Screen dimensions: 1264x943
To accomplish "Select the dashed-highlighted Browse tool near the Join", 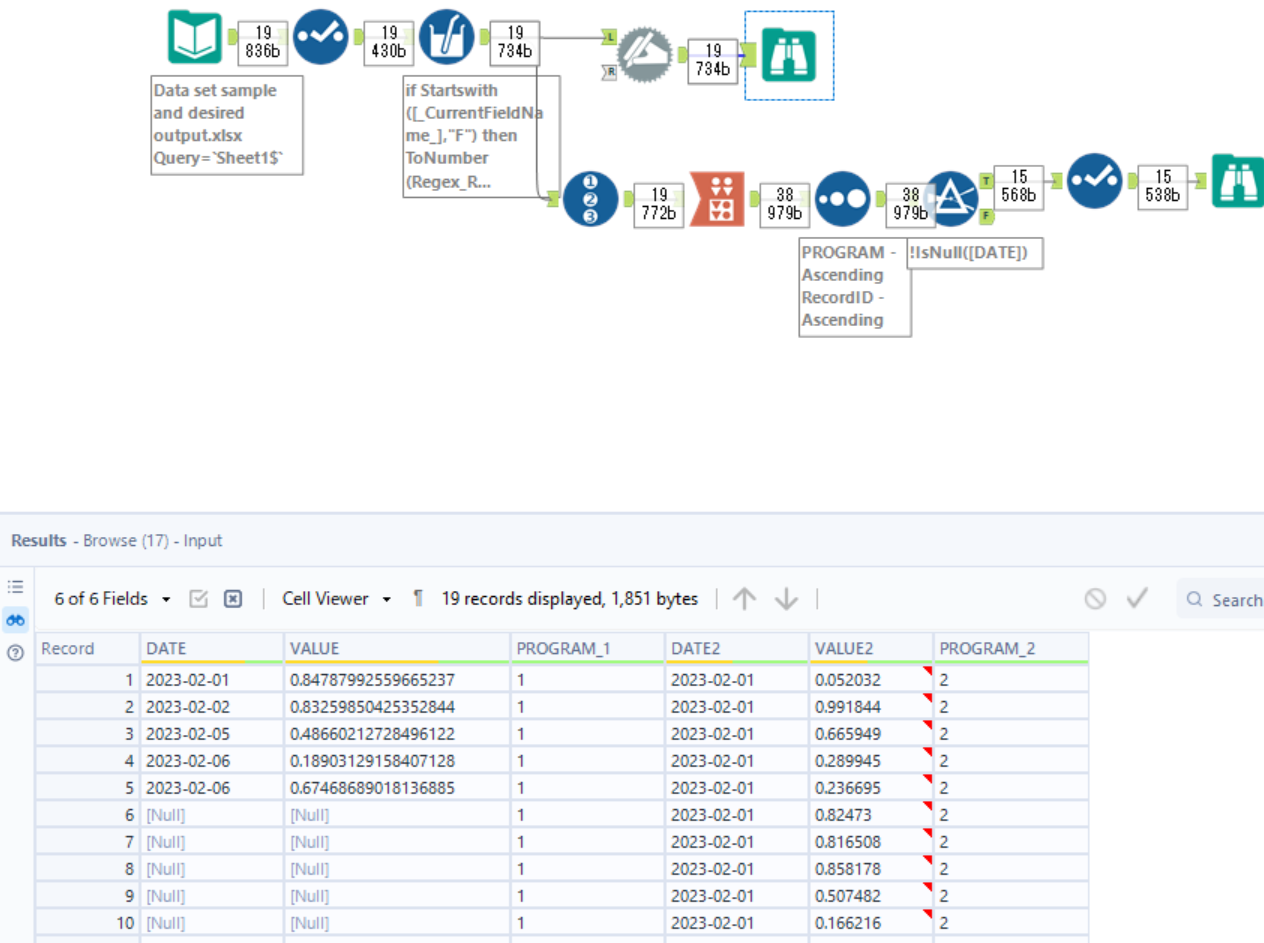I will click(x=789, y=55).
